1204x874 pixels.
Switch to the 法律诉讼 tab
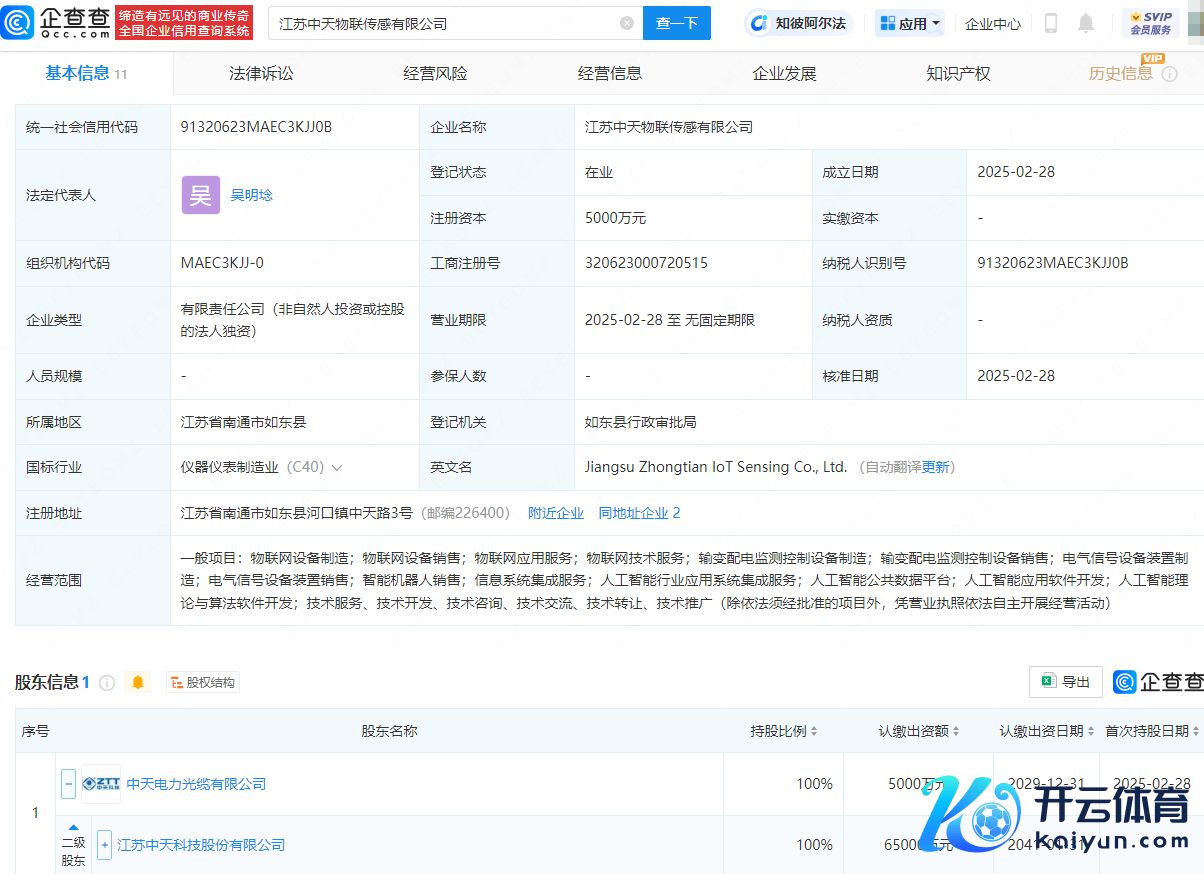pyautogui.click(x=261, y=73)
